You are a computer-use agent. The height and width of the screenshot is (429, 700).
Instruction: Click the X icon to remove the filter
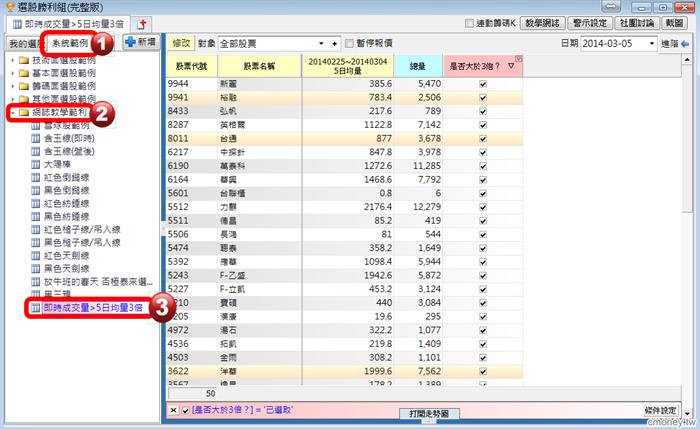pos(174,410)
